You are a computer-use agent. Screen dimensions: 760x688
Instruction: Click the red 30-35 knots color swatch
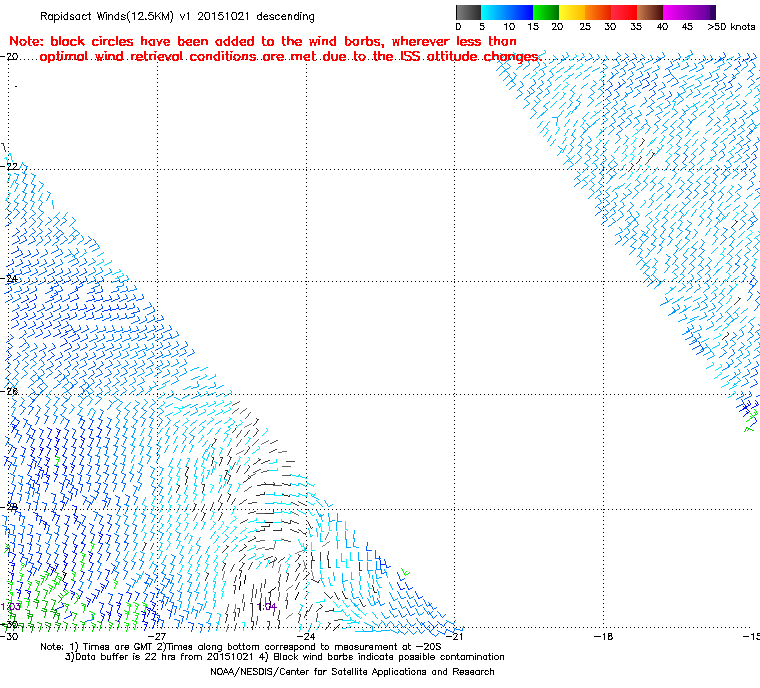(x=624, y=12)
